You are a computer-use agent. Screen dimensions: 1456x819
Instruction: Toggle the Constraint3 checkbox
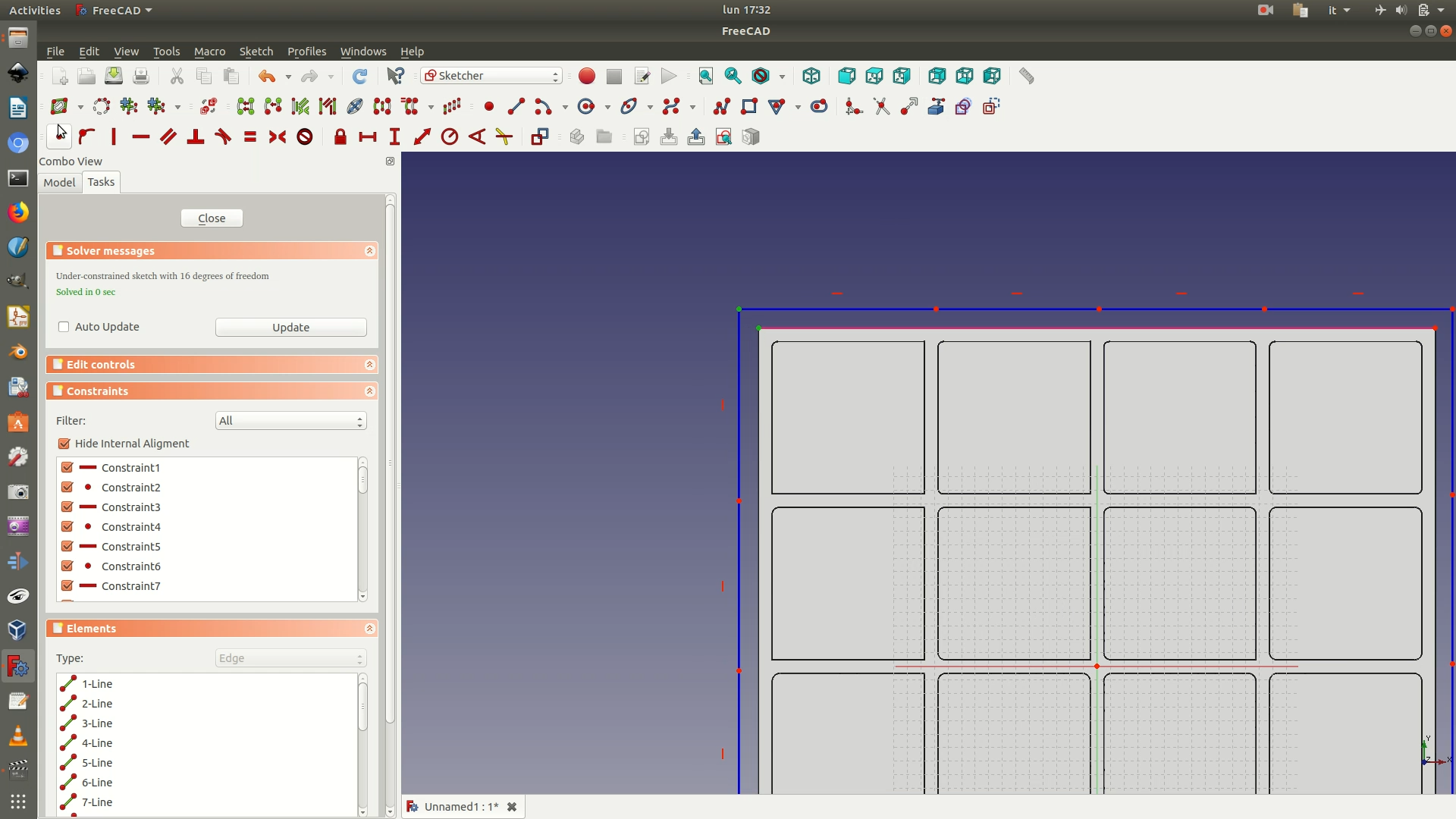click(67, 507)
